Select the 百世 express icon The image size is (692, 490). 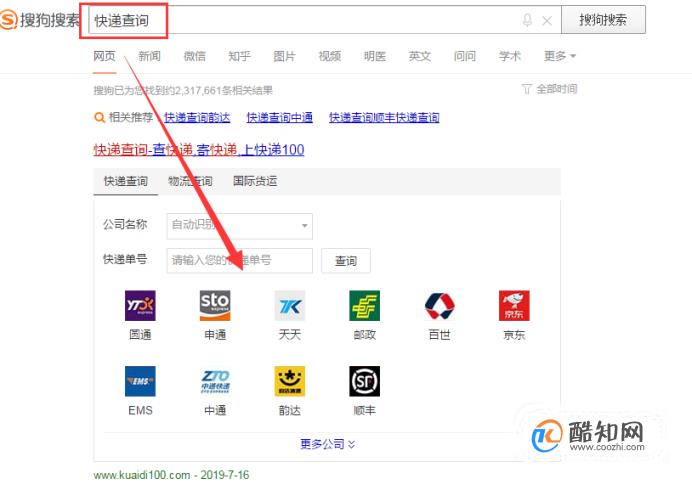click(439, 305)
